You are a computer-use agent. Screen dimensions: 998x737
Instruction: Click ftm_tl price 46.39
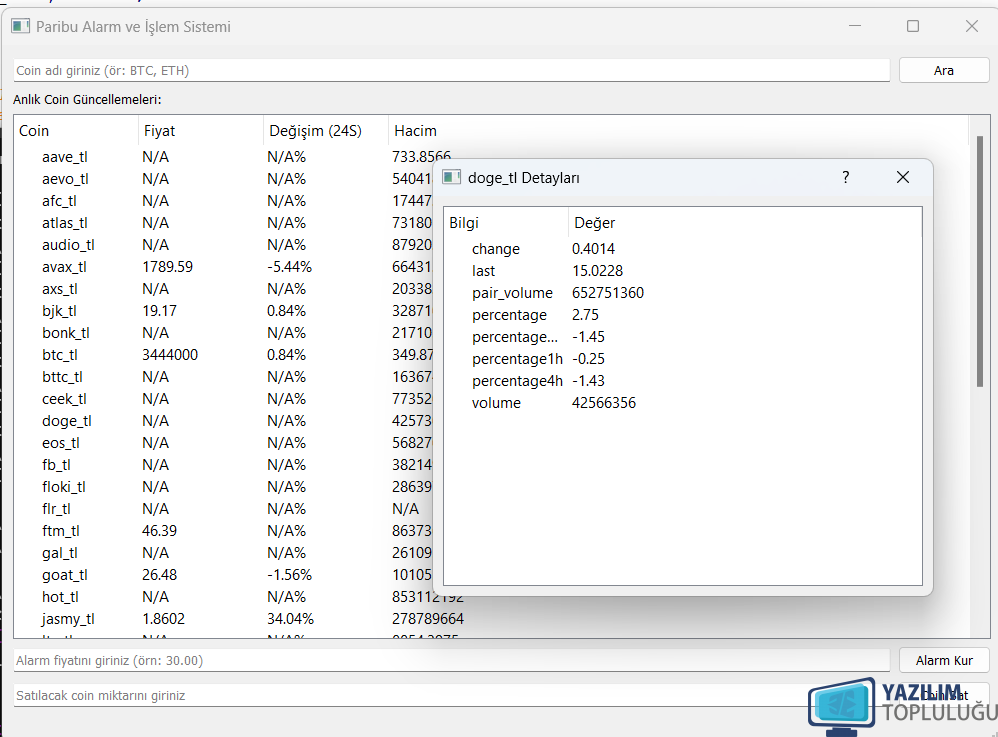159,531
